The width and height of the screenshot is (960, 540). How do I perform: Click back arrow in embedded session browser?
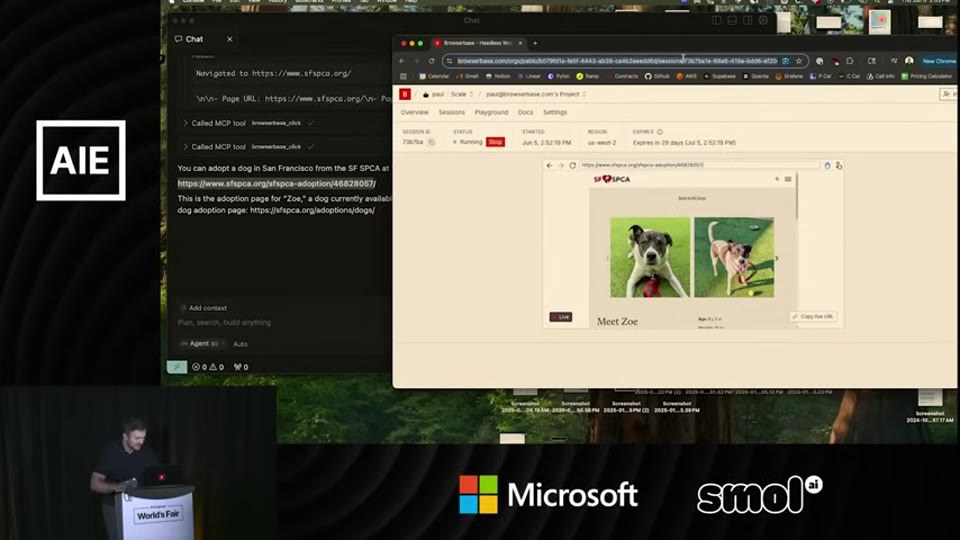click(549, 165)
